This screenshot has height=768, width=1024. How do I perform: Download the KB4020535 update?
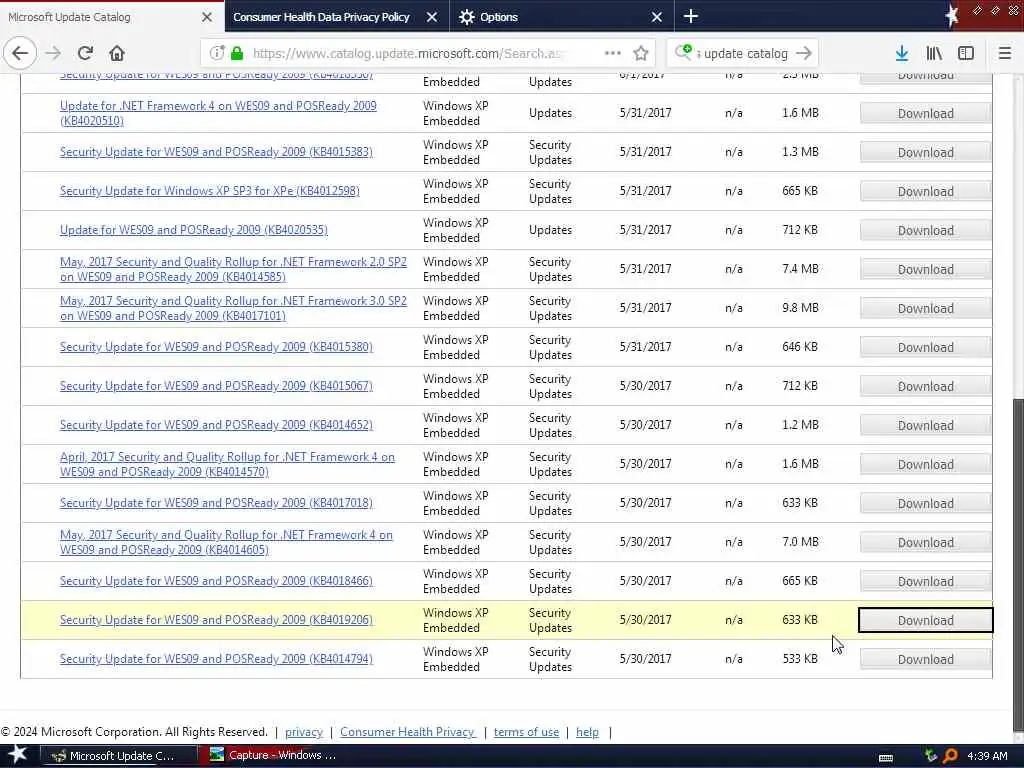925,231
